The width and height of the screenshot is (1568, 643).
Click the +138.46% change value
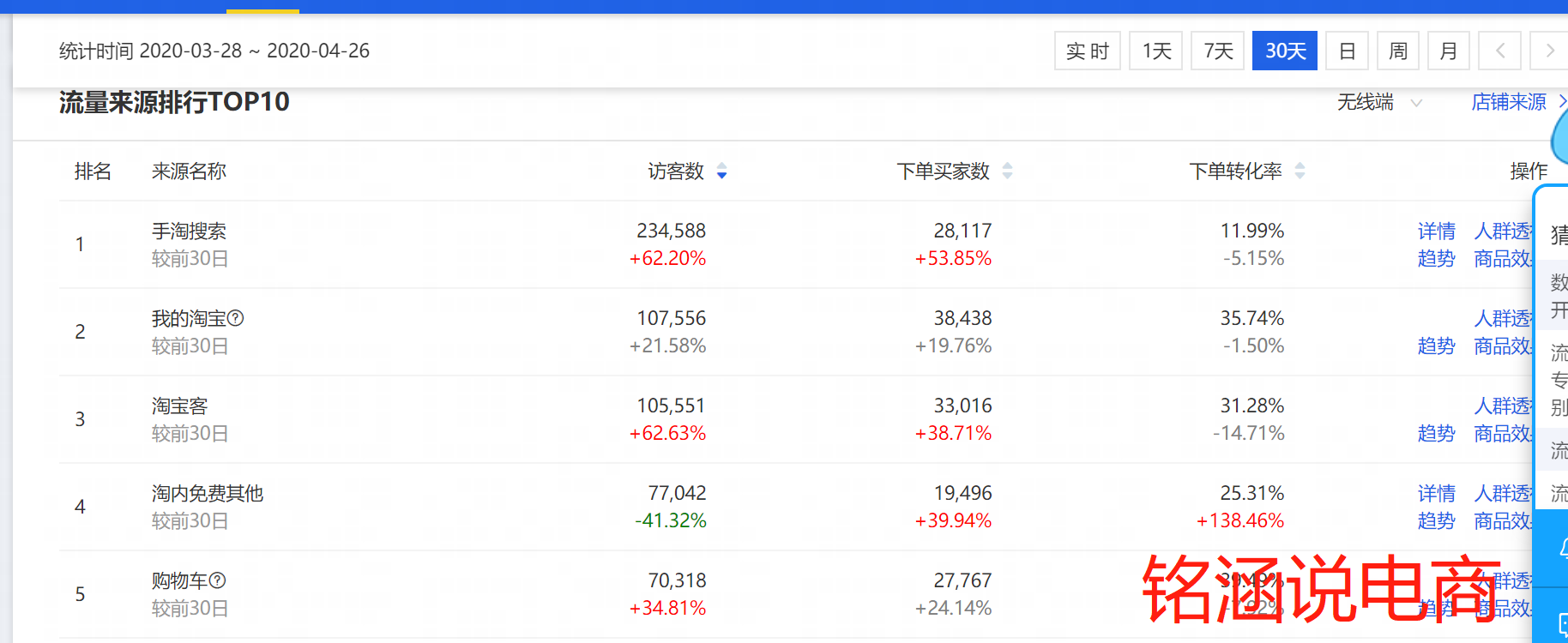[x=1240, y=520]
